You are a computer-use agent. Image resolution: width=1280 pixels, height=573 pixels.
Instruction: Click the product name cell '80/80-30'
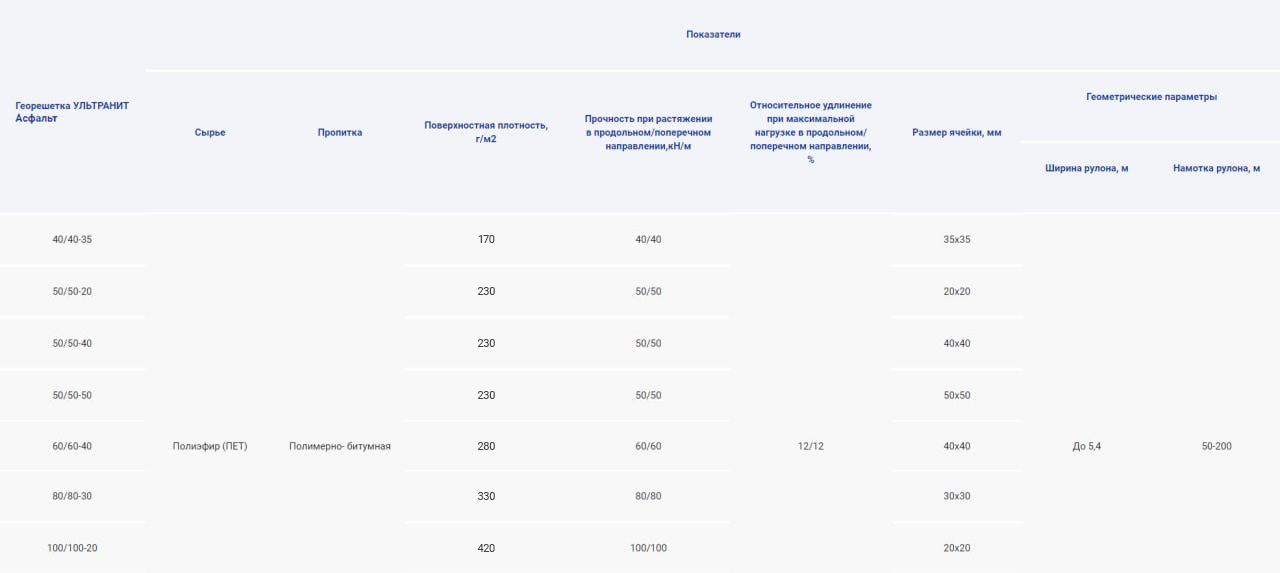[72, 496]
